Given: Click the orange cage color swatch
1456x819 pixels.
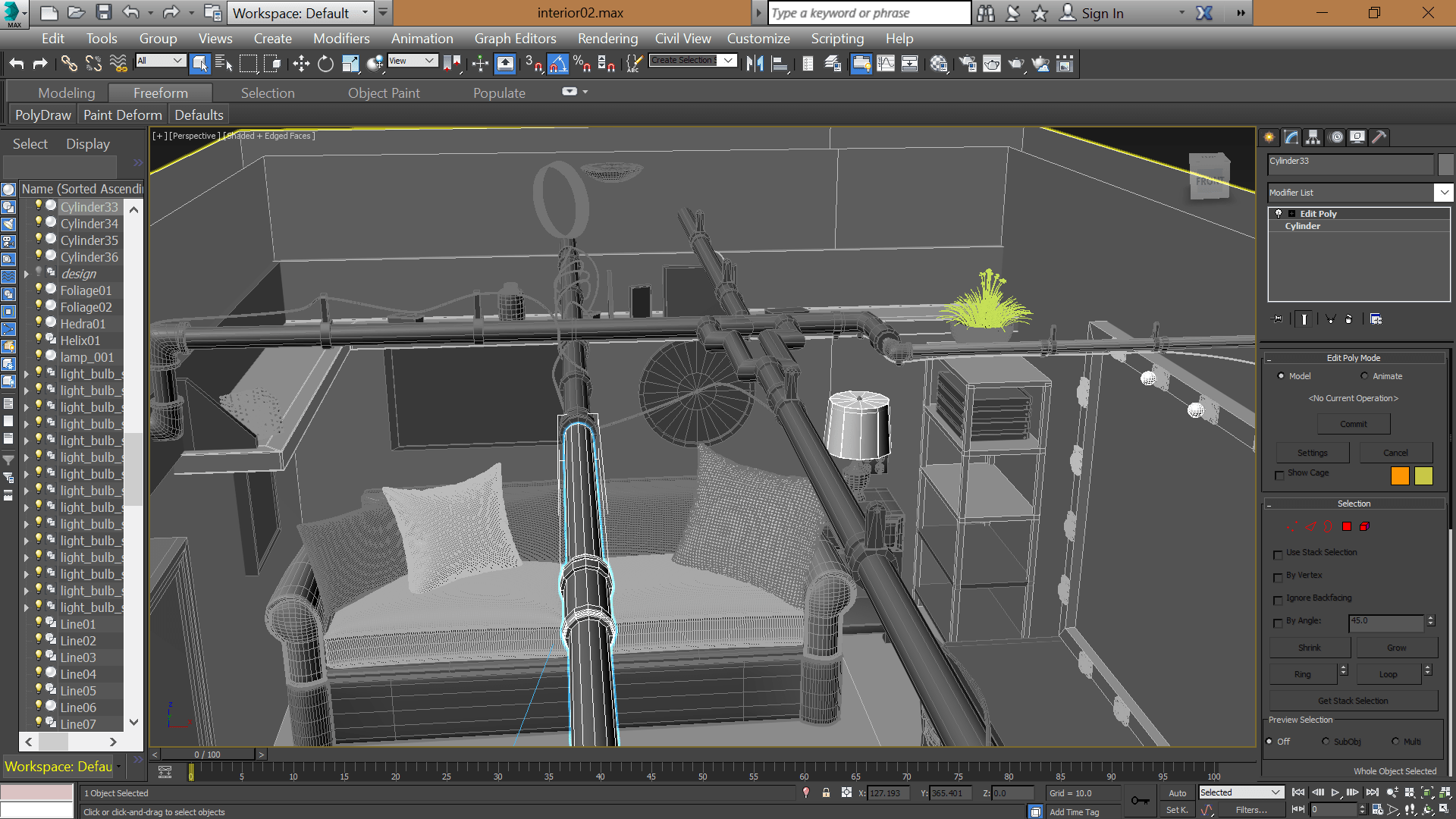Looking at the screenshot, I should pyautogui.click(x=1400, y=475).
